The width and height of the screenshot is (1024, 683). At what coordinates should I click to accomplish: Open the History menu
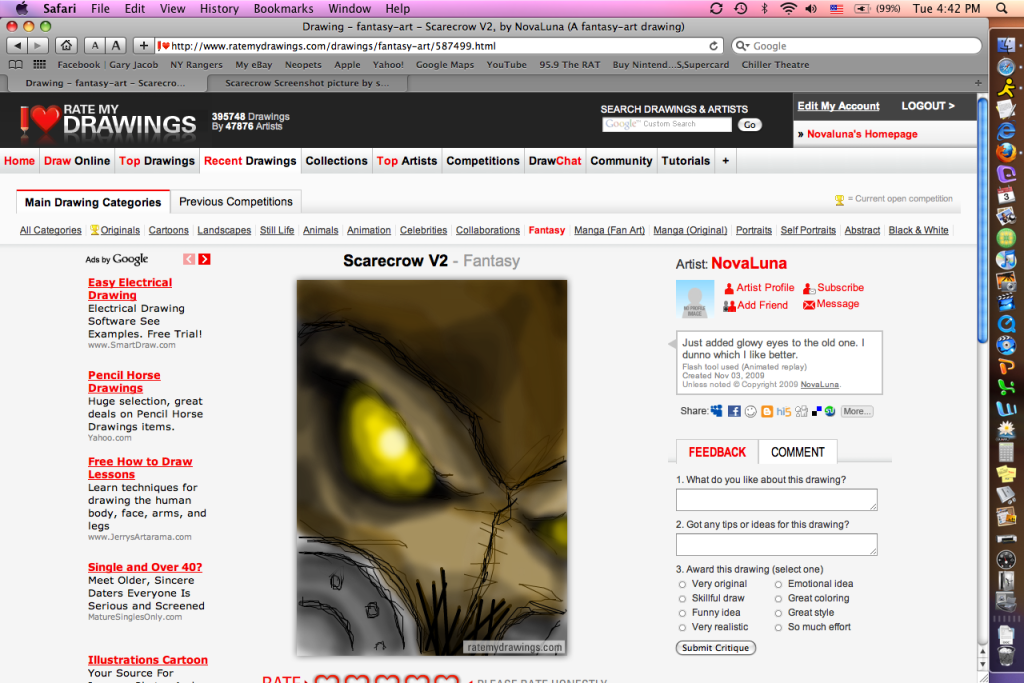pos(219,8)
